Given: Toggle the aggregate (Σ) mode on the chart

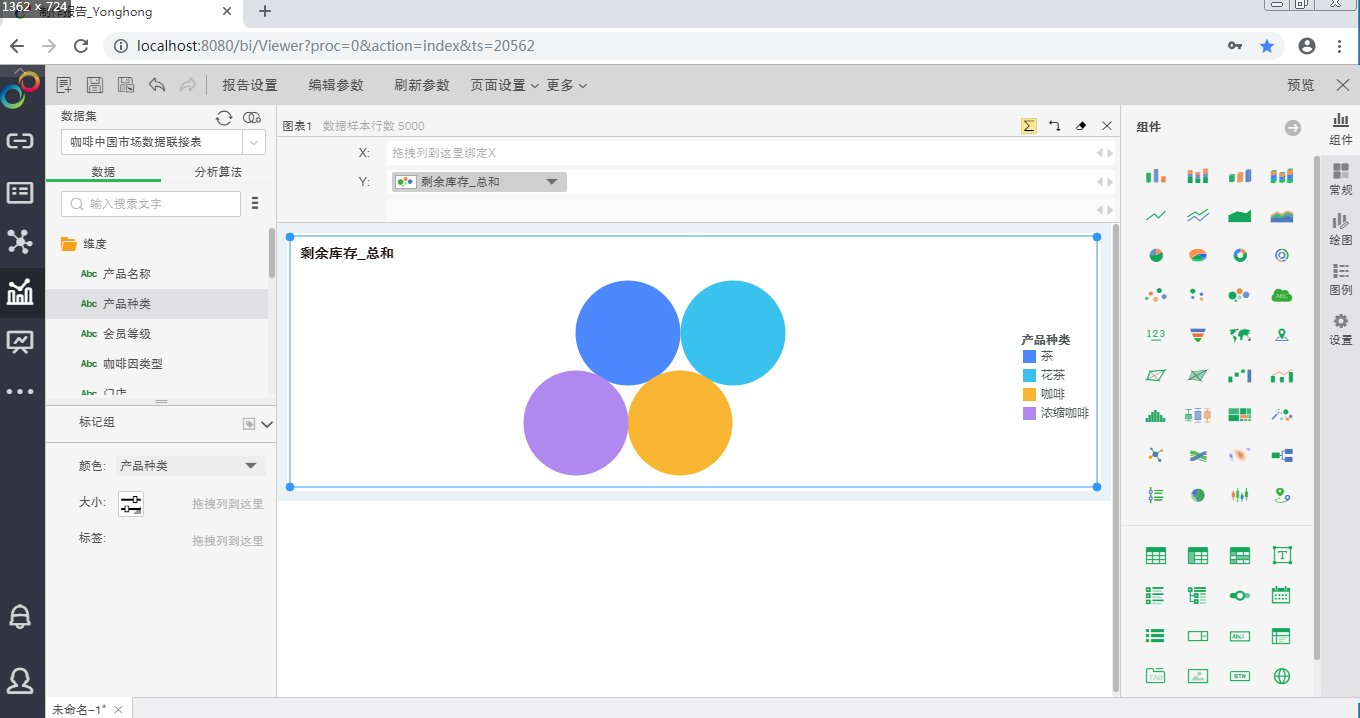Looking at the screenshot, I should [1028, 125].
